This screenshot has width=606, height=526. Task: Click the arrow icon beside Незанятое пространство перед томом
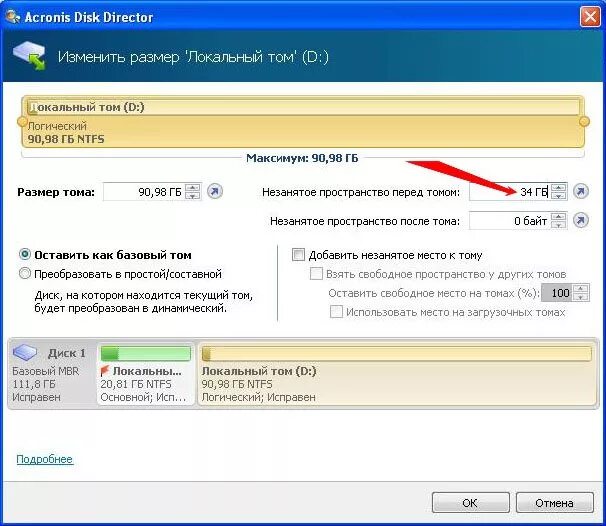581,191
